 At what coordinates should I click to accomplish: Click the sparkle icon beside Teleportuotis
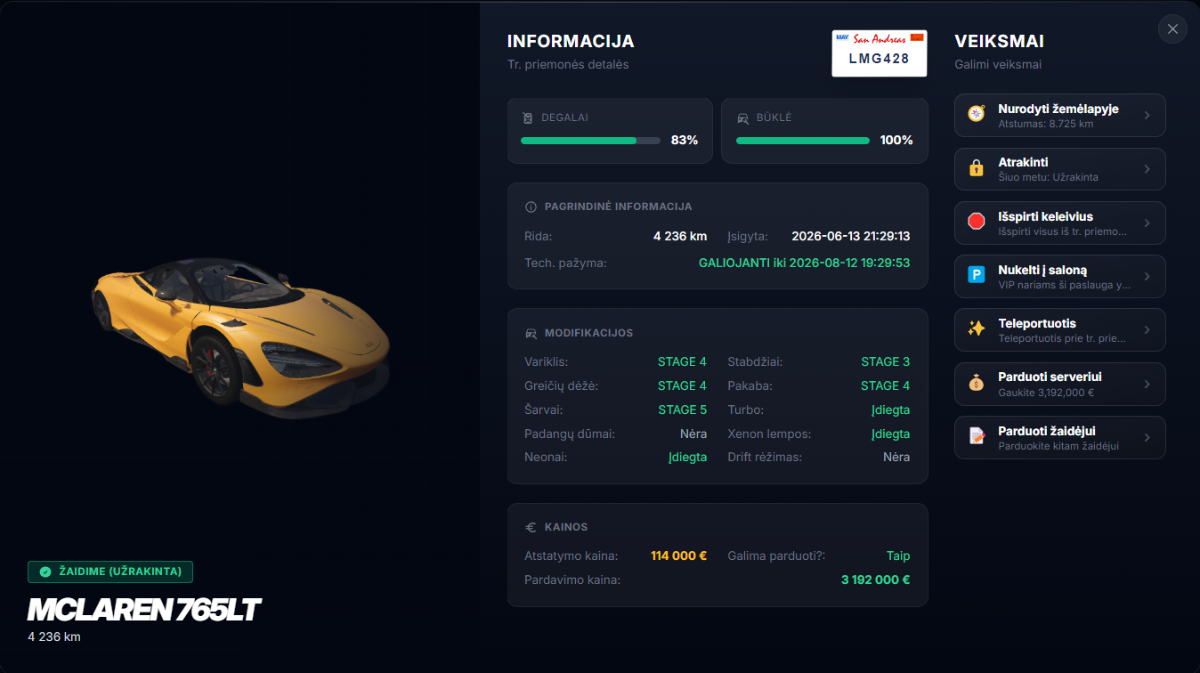click(x=976, y=329)
